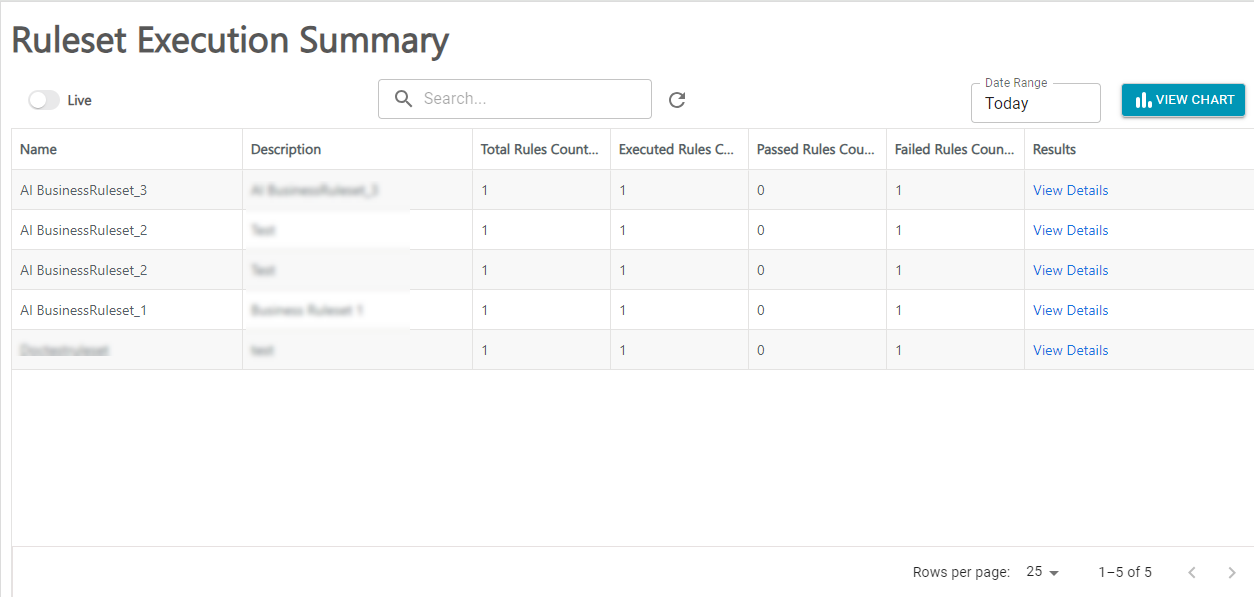Sort by the Description column header

(x=286, y=149)
